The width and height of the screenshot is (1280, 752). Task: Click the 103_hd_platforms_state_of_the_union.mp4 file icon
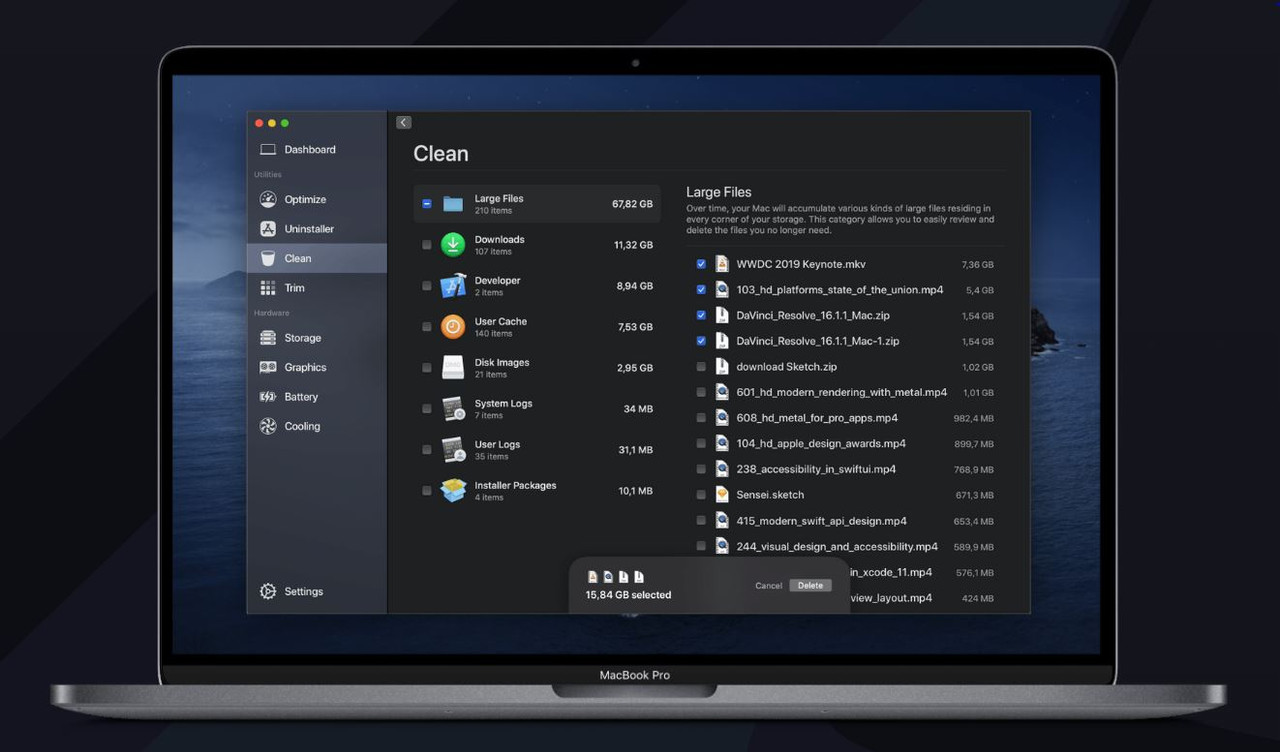coord(722,290)
